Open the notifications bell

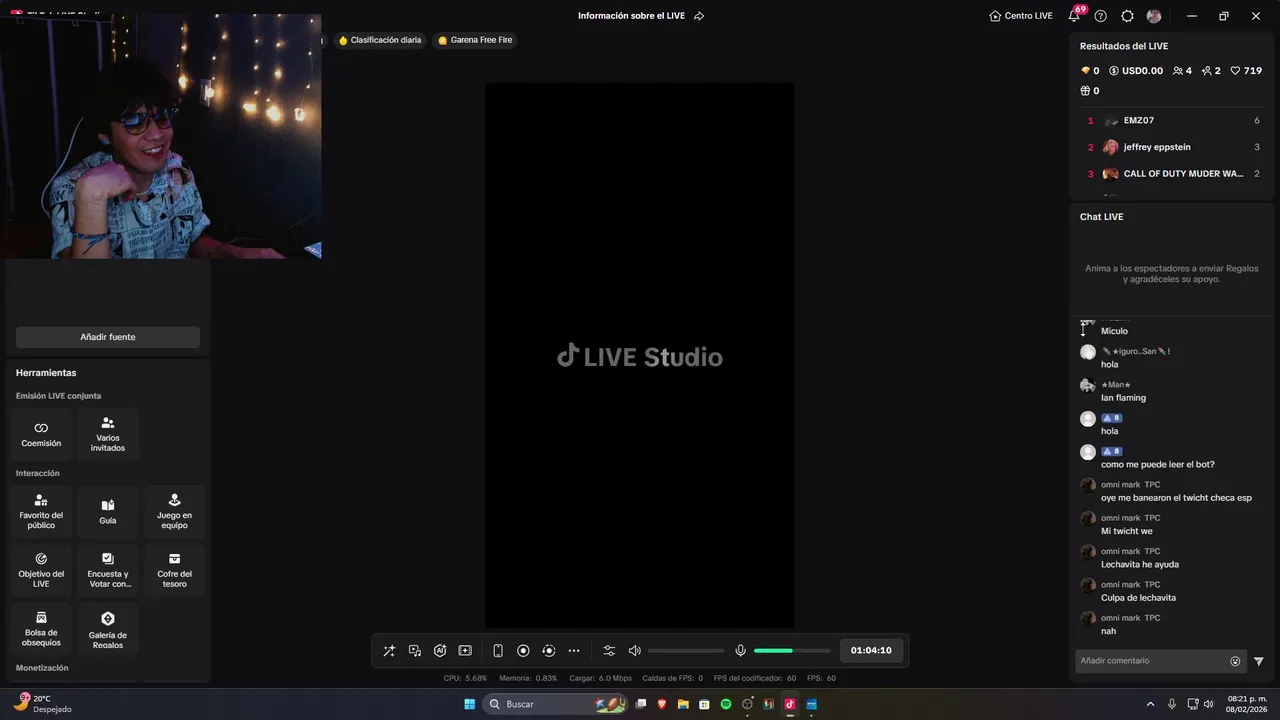(1075, 15)
